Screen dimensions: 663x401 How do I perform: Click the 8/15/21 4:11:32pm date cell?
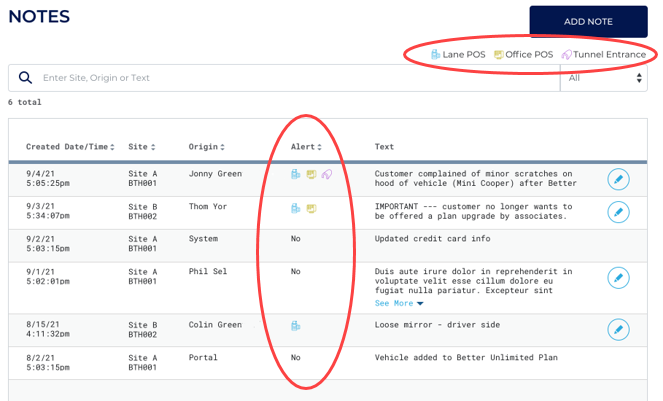pyautogui.click(x=48, y=329)
